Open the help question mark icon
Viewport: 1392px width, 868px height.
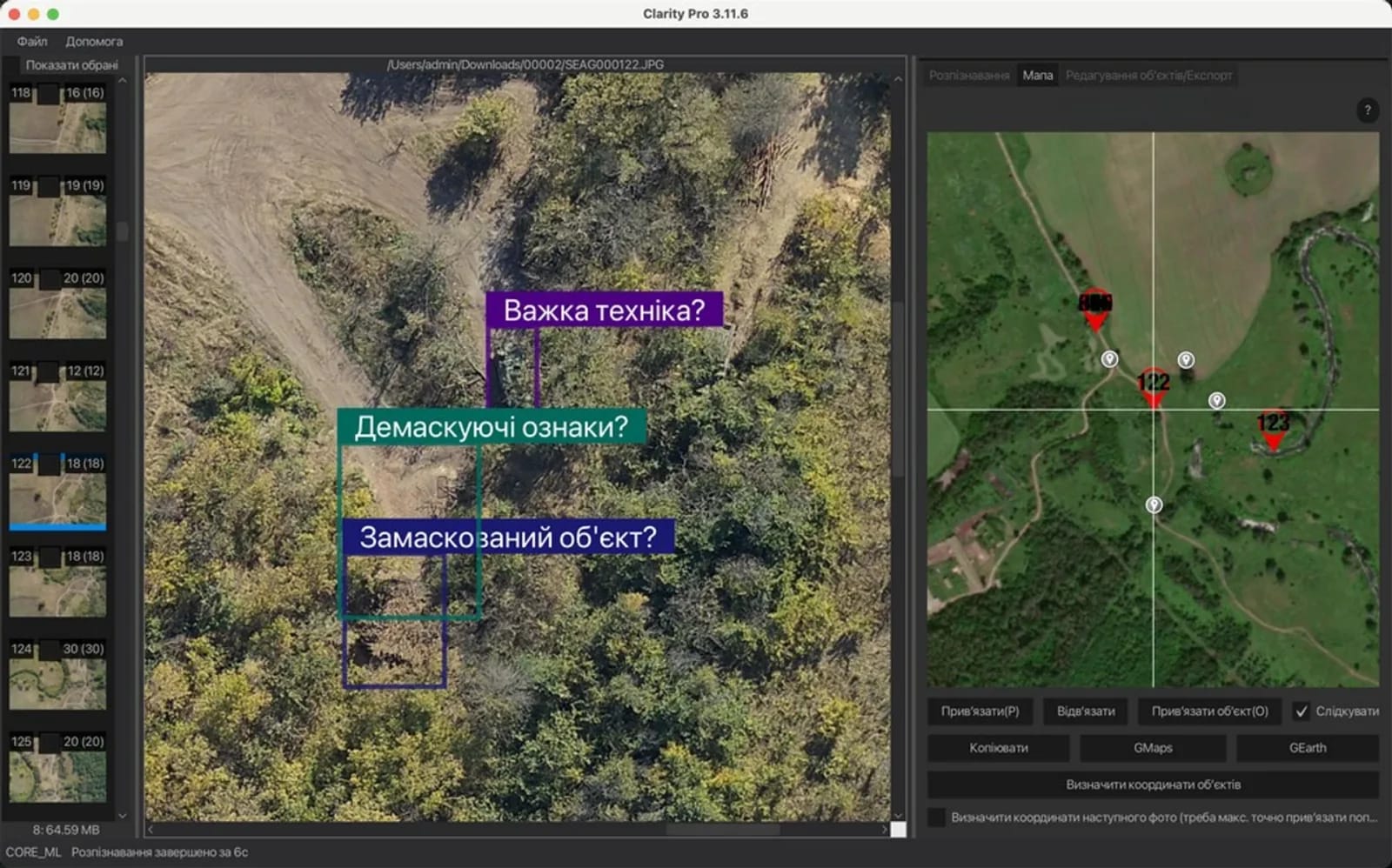[1369, 110]
